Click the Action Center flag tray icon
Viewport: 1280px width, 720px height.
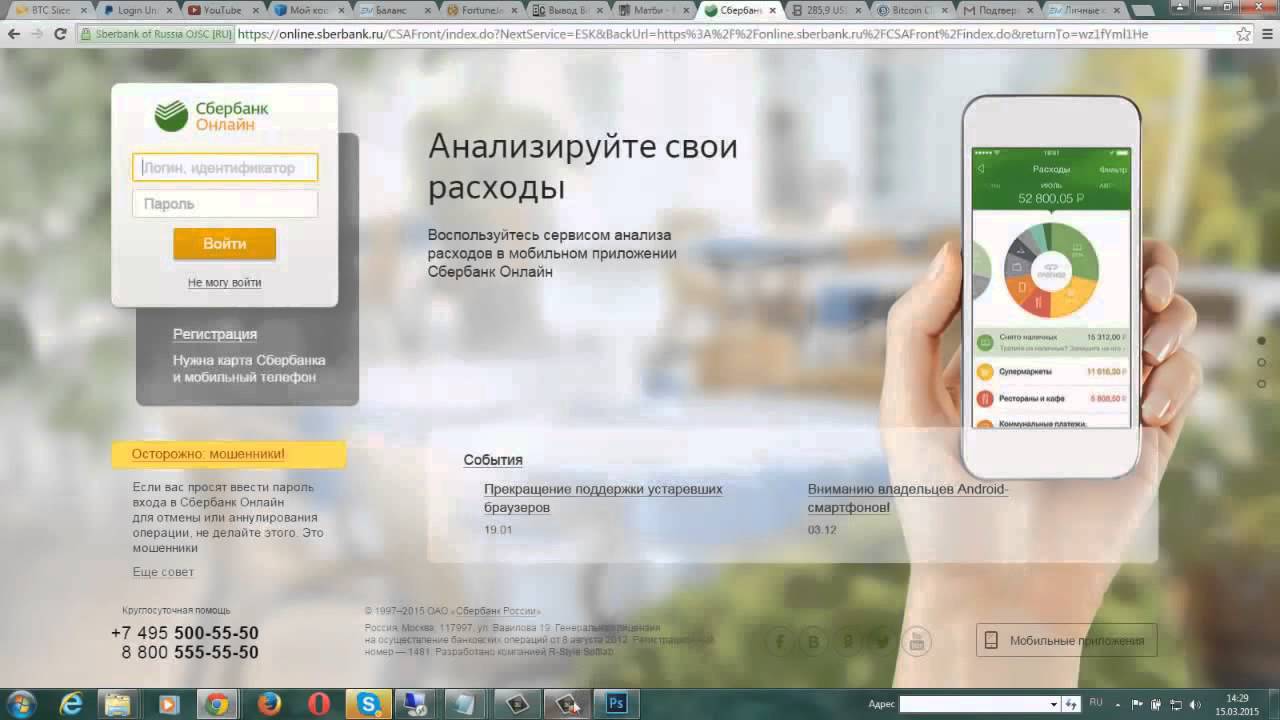pyautogui.click(x=1136, y=704)
